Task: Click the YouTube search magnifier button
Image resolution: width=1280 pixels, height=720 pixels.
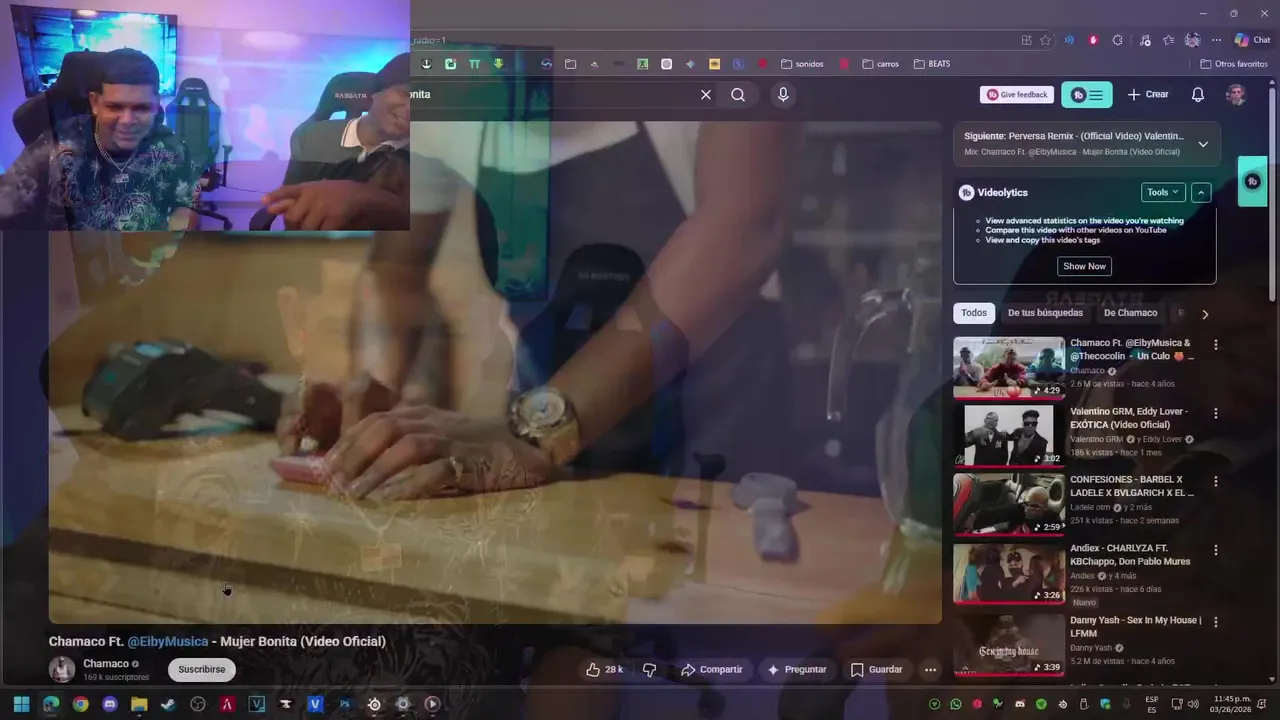Action: (738, 95)
